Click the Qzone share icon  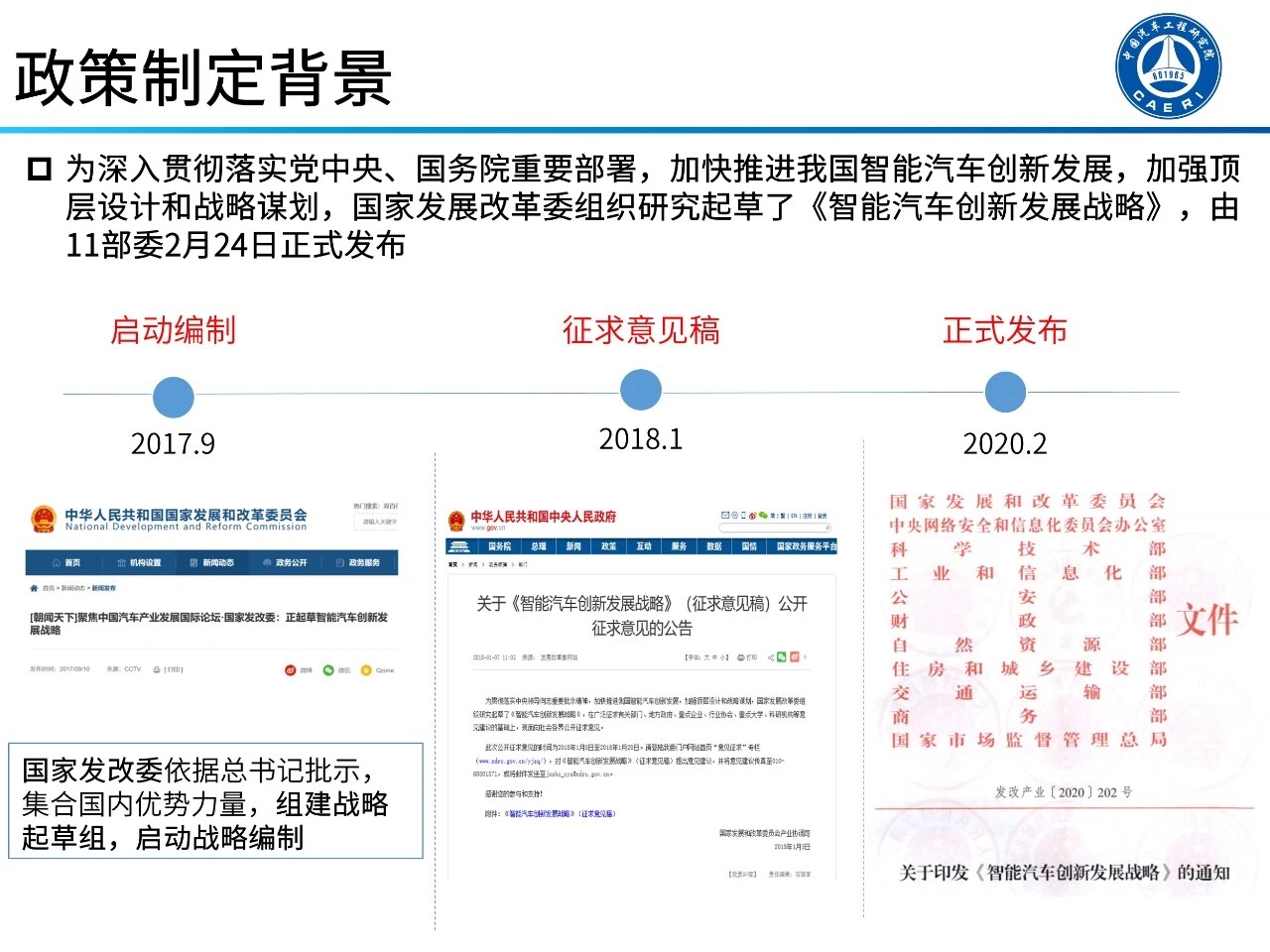coord(366,670)
